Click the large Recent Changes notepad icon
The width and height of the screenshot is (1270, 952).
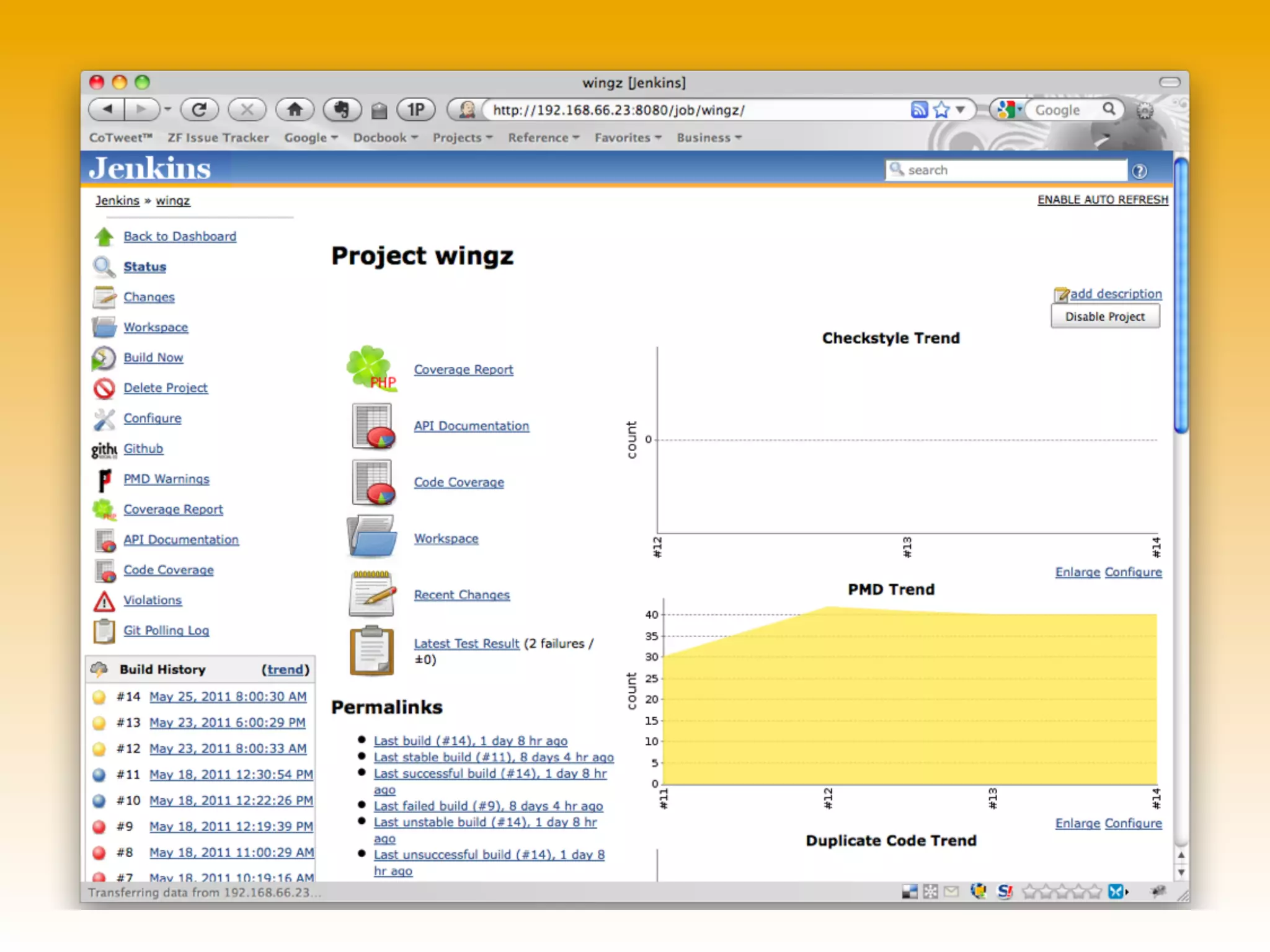(x=372, y=594)
